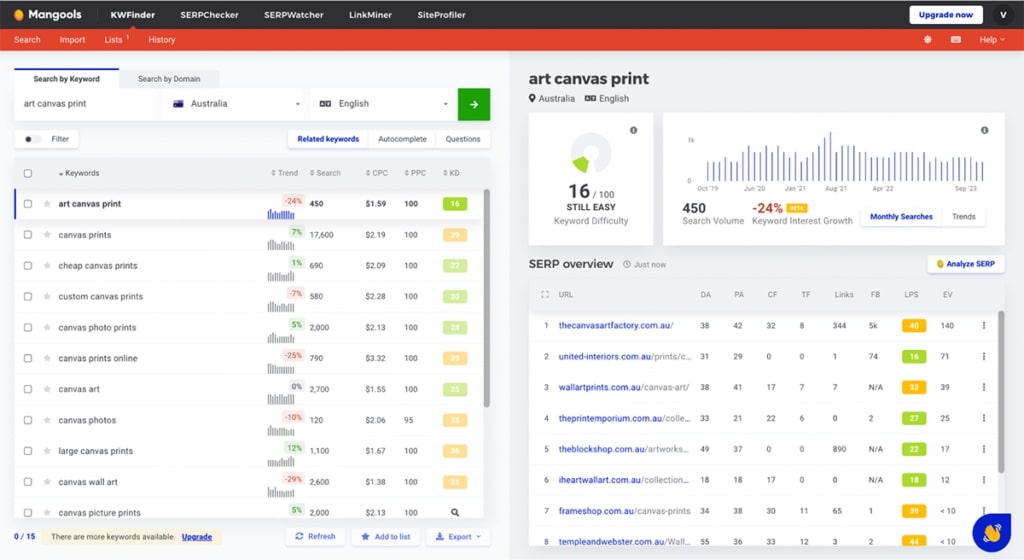Open options menu for theprintemporium.com.au row
This screenshot has width=1024, height=560.
pos(984,418)
